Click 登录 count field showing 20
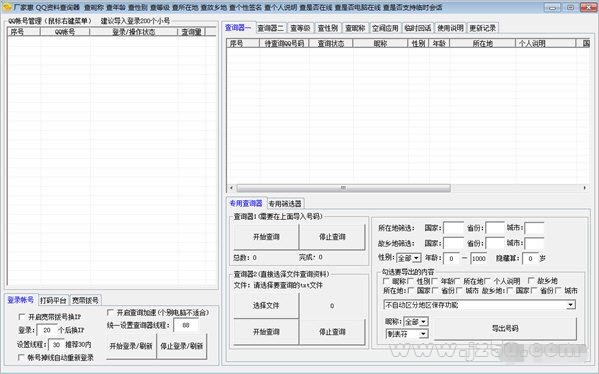The height and width of the screenshot is (374, 599). point(47,330)
